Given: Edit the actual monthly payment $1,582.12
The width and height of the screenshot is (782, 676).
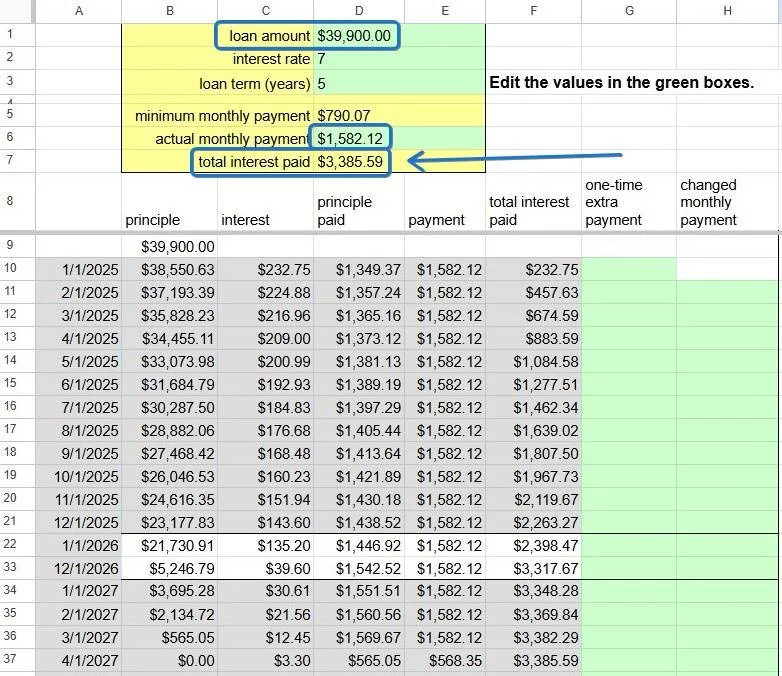Looking at the screenshot, I should point(359,138).
